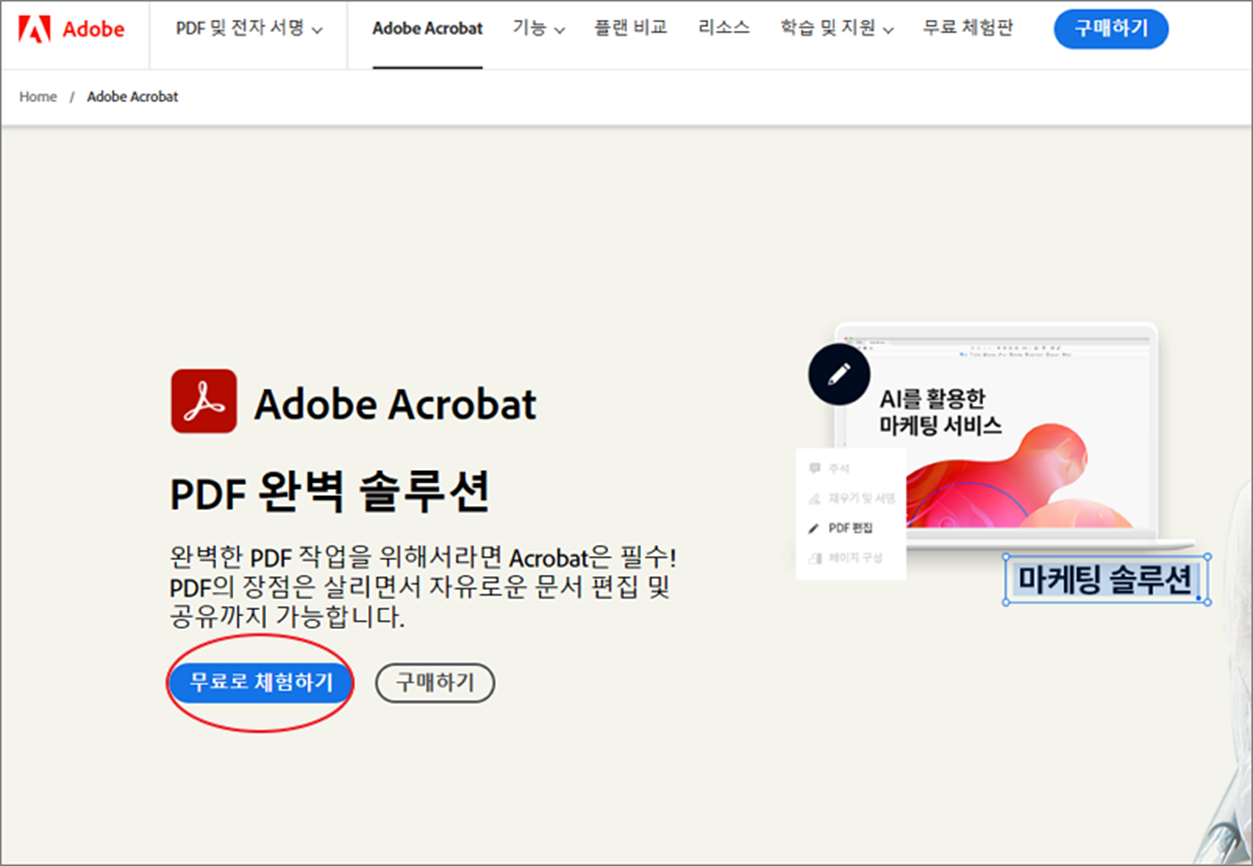Click the outlined 구매하기 button in the hero section
1253x866 pixels.
pyautogui.click(x=435, y=683)
